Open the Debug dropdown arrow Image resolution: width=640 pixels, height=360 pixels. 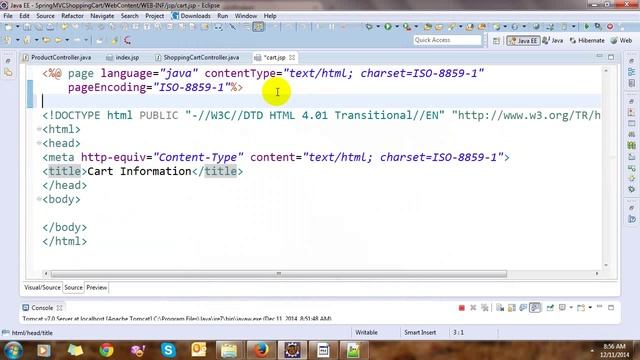coord(378,27)
